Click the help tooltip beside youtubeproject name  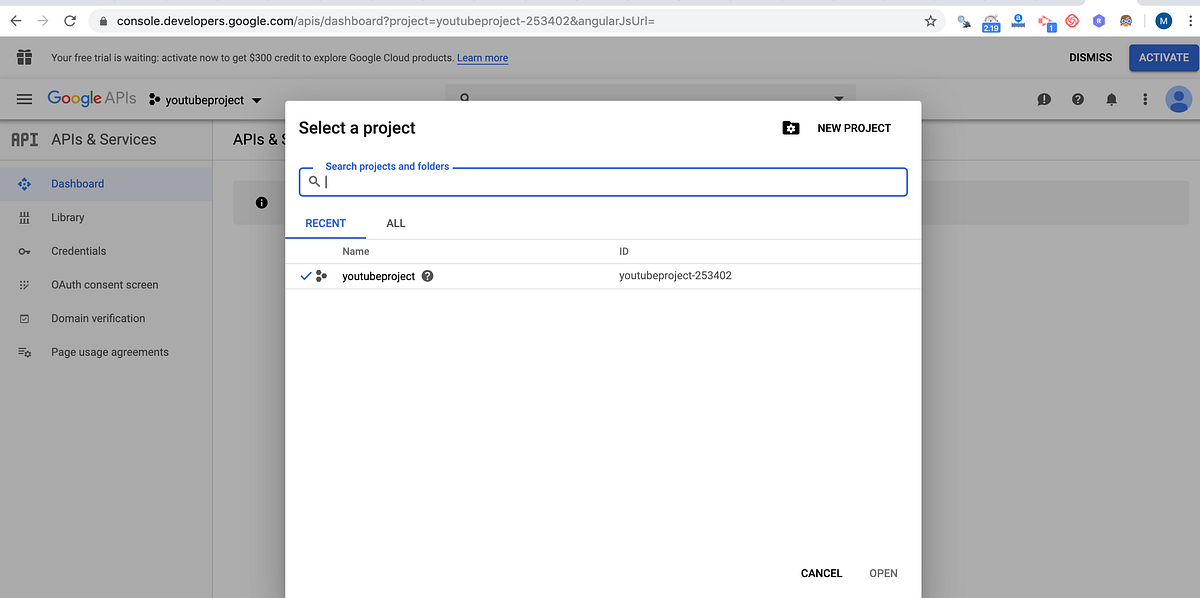tap(427, 276)
